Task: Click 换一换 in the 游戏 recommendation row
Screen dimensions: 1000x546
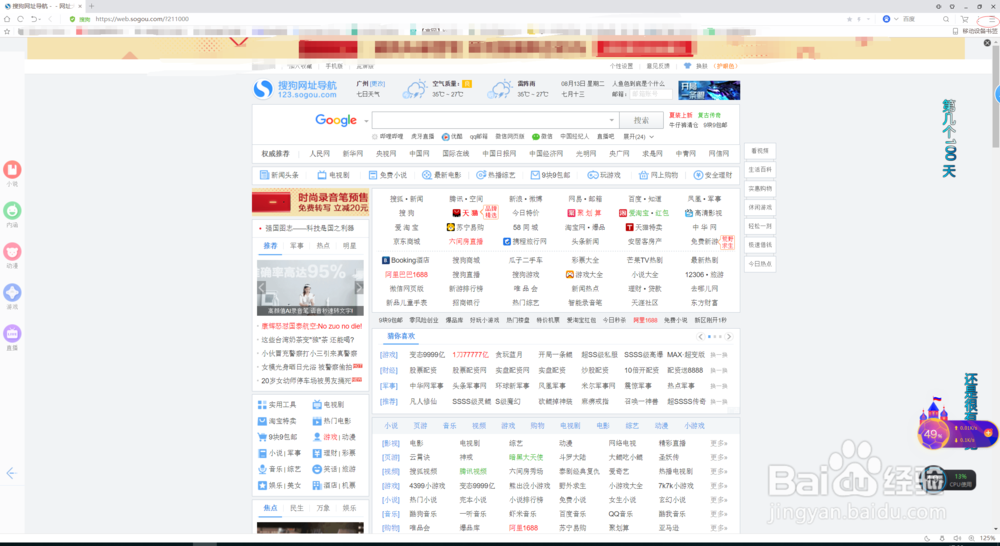Action: 719,355
